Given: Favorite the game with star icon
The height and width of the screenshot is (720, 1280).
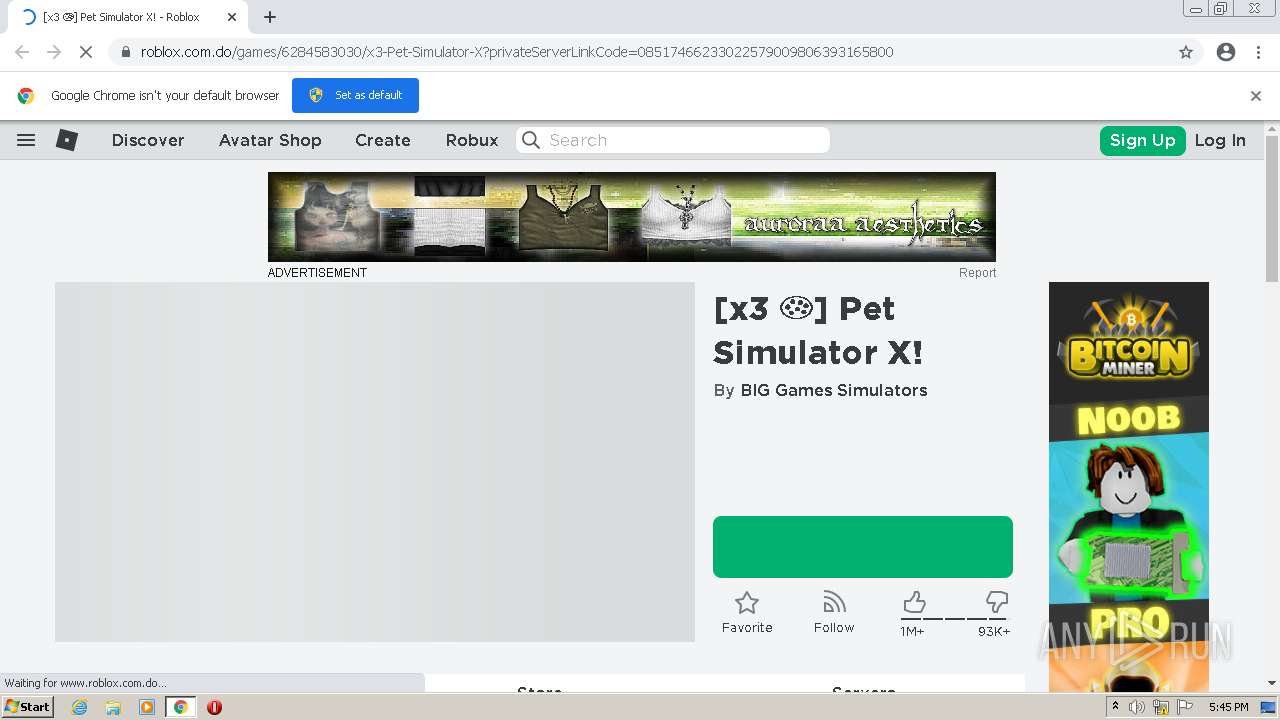Looking at the screenshot, I should [747, 612].
